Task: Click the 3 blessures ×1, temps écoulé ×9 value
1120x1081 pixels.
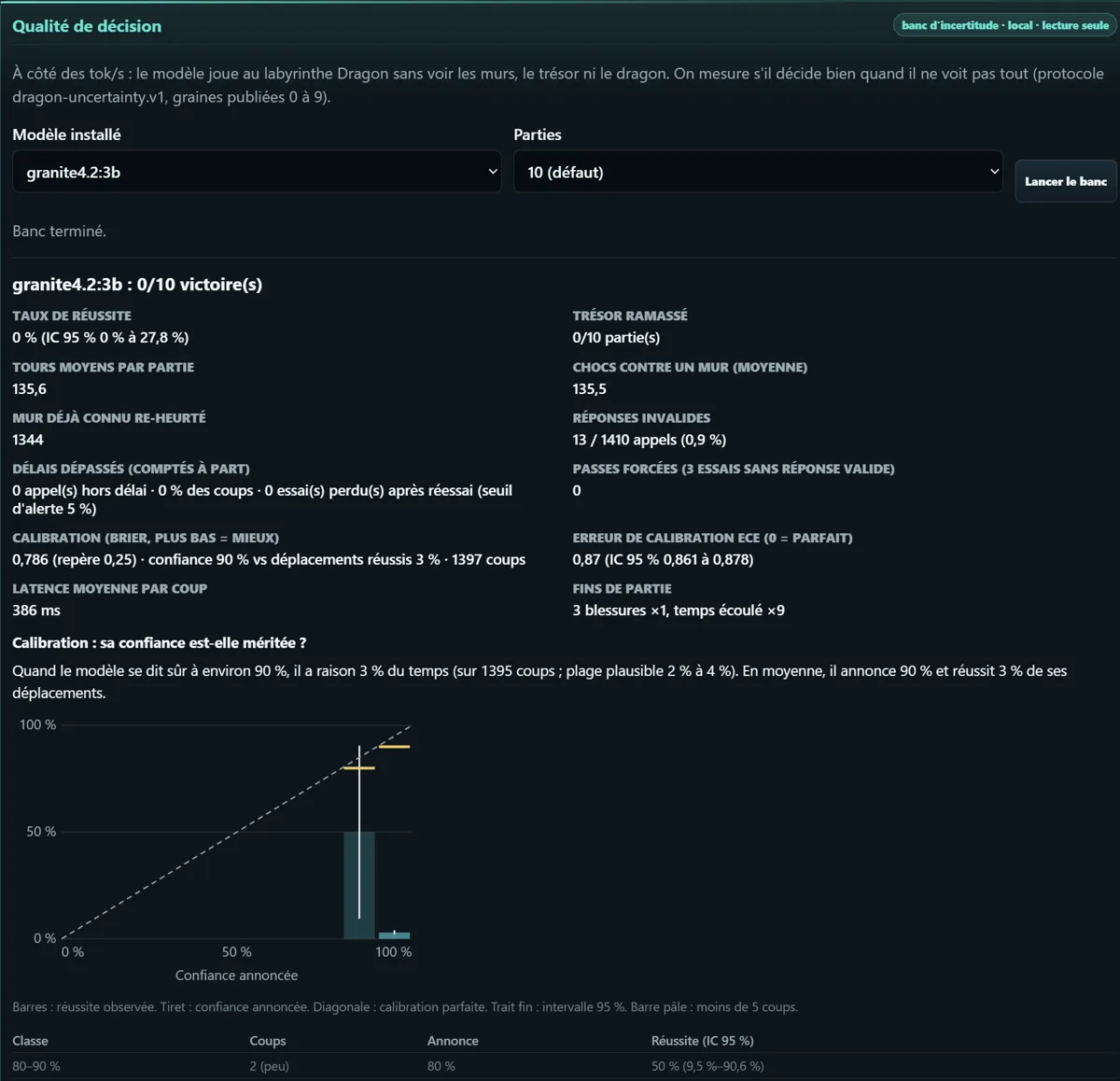Action: [679, 611]
